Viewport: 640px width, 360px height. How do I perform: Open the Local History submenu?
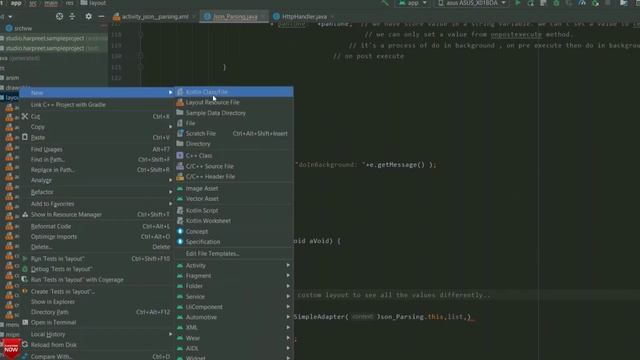[x=97, y=334]
